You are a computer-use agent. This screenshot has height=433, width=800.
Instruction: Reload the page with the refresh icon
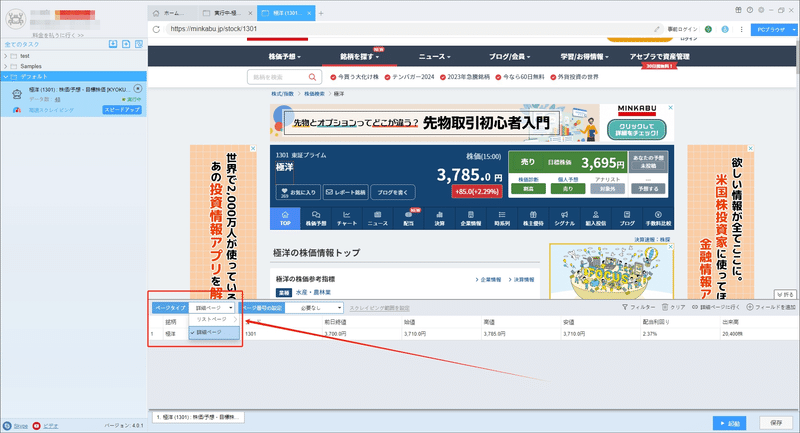156,29
